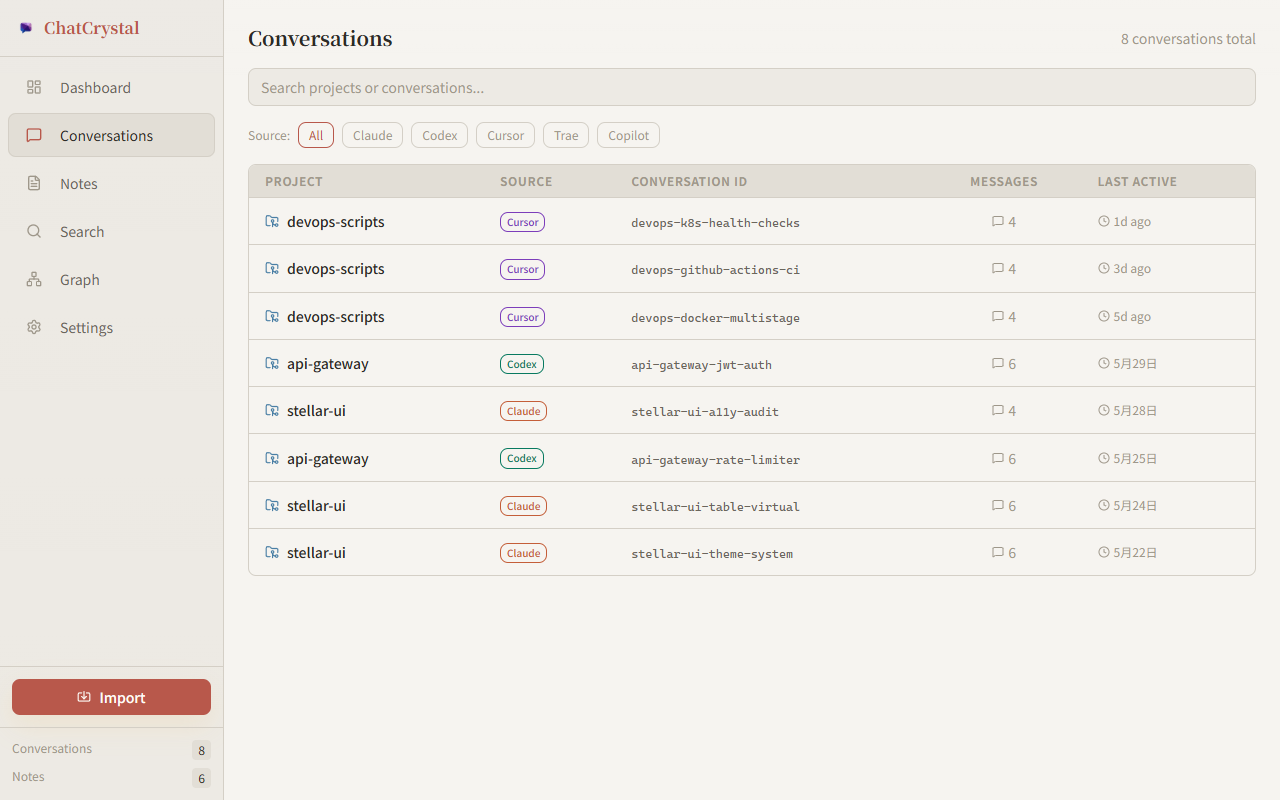Click message count icon for api-gateway-jwt-auth
Screen dimensions: 1280x800
(997, 364)
